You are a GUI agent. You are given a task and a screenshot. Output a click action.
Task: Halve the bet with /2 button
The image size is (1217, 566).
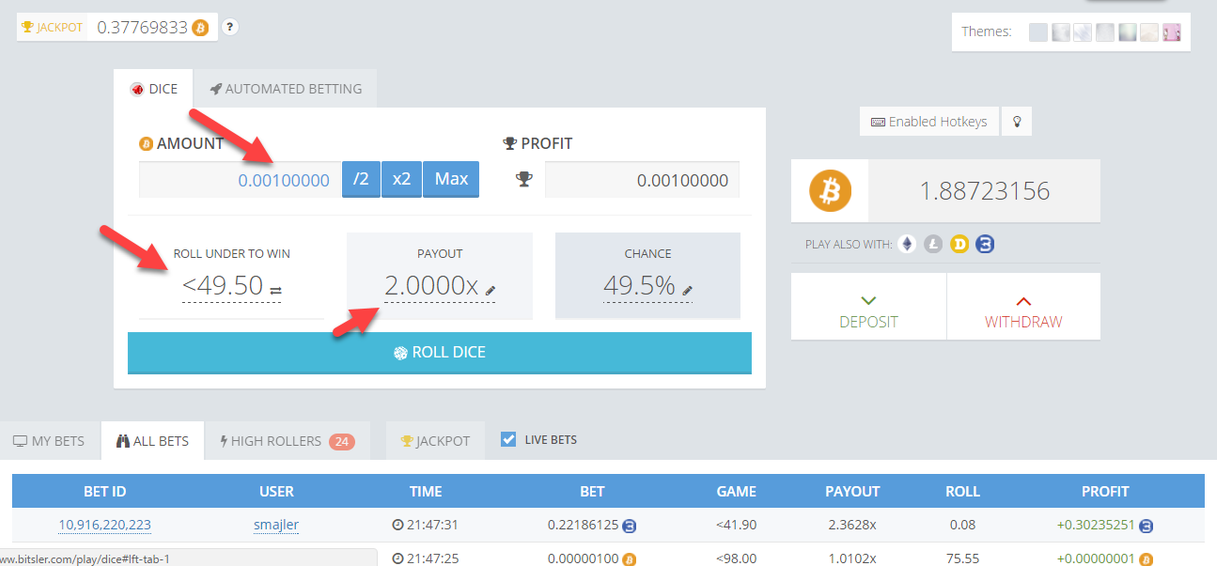[361, 179]
